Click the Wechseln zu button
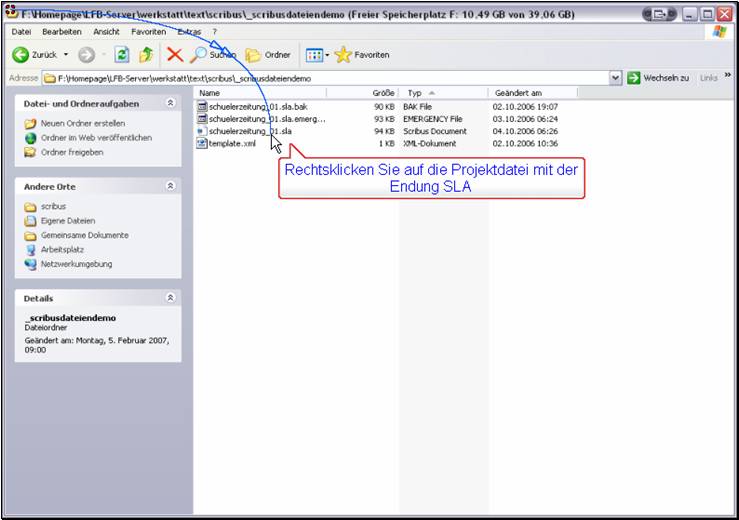739x520 pixels. pyautogui.click(x=658, y=78)
